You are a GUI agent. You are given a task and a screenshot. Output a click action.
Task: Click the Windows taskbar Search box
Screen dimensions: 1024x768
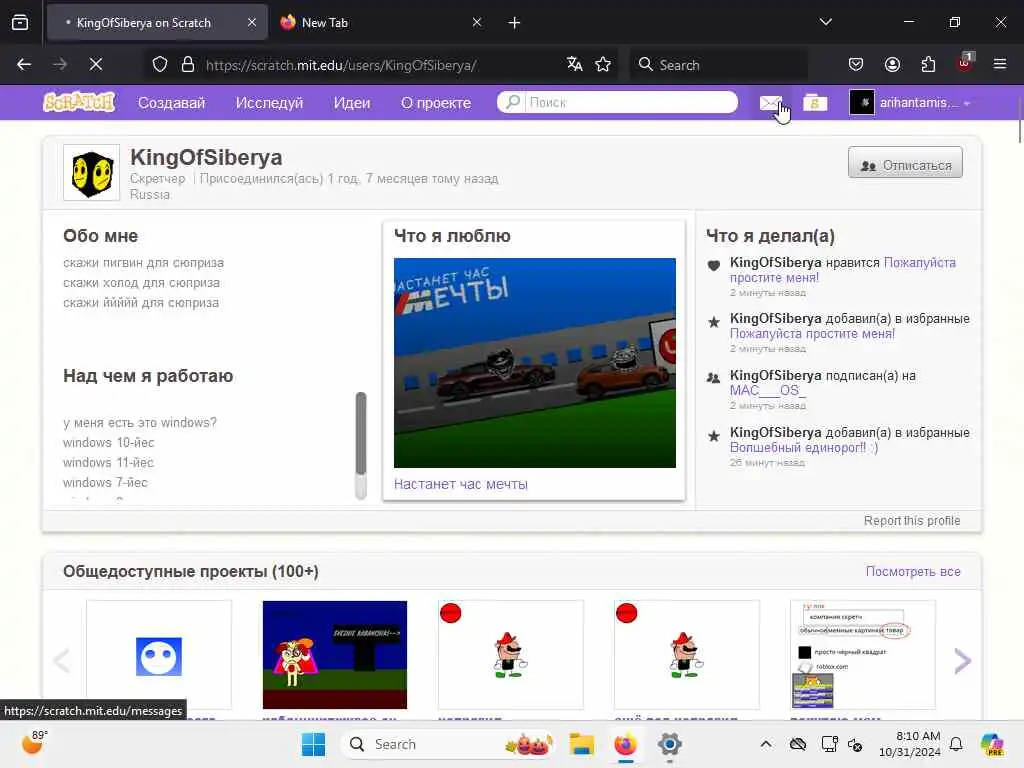point(449,744)
